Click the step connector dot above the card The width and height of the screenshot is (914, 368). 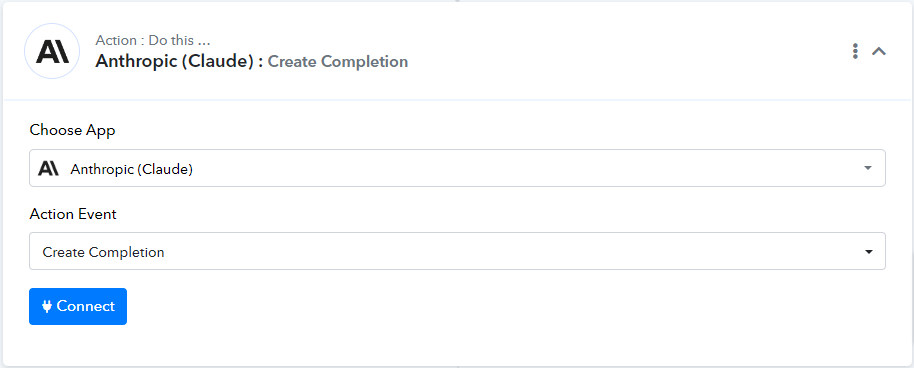(x=457, y=1)
